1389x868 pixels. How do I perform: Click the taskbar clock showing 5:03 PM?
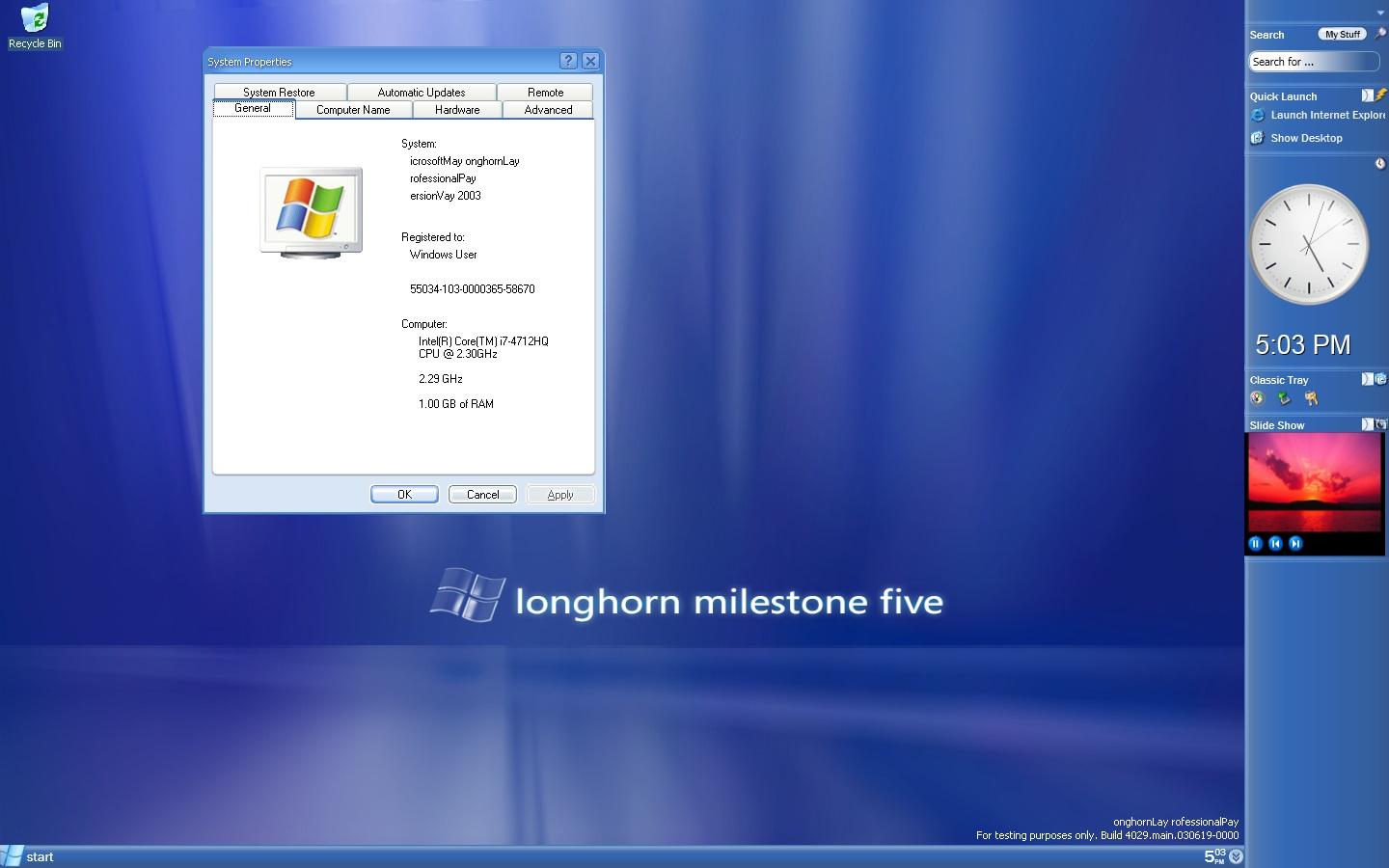coord(1214,856)
